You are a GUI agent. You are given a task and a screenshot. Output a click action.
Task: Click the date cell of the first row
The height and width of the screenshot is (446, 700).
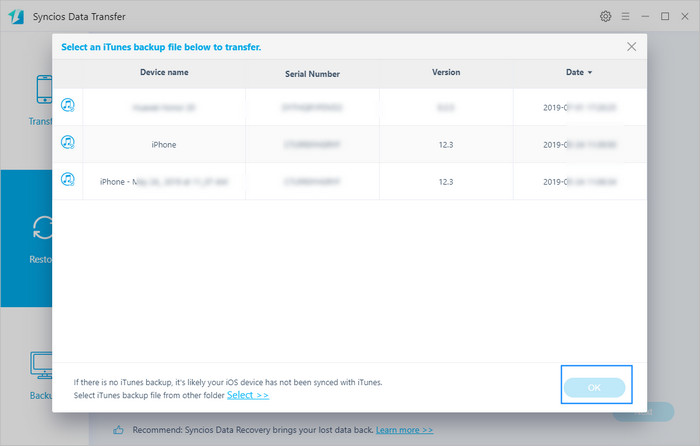(579, 108)
